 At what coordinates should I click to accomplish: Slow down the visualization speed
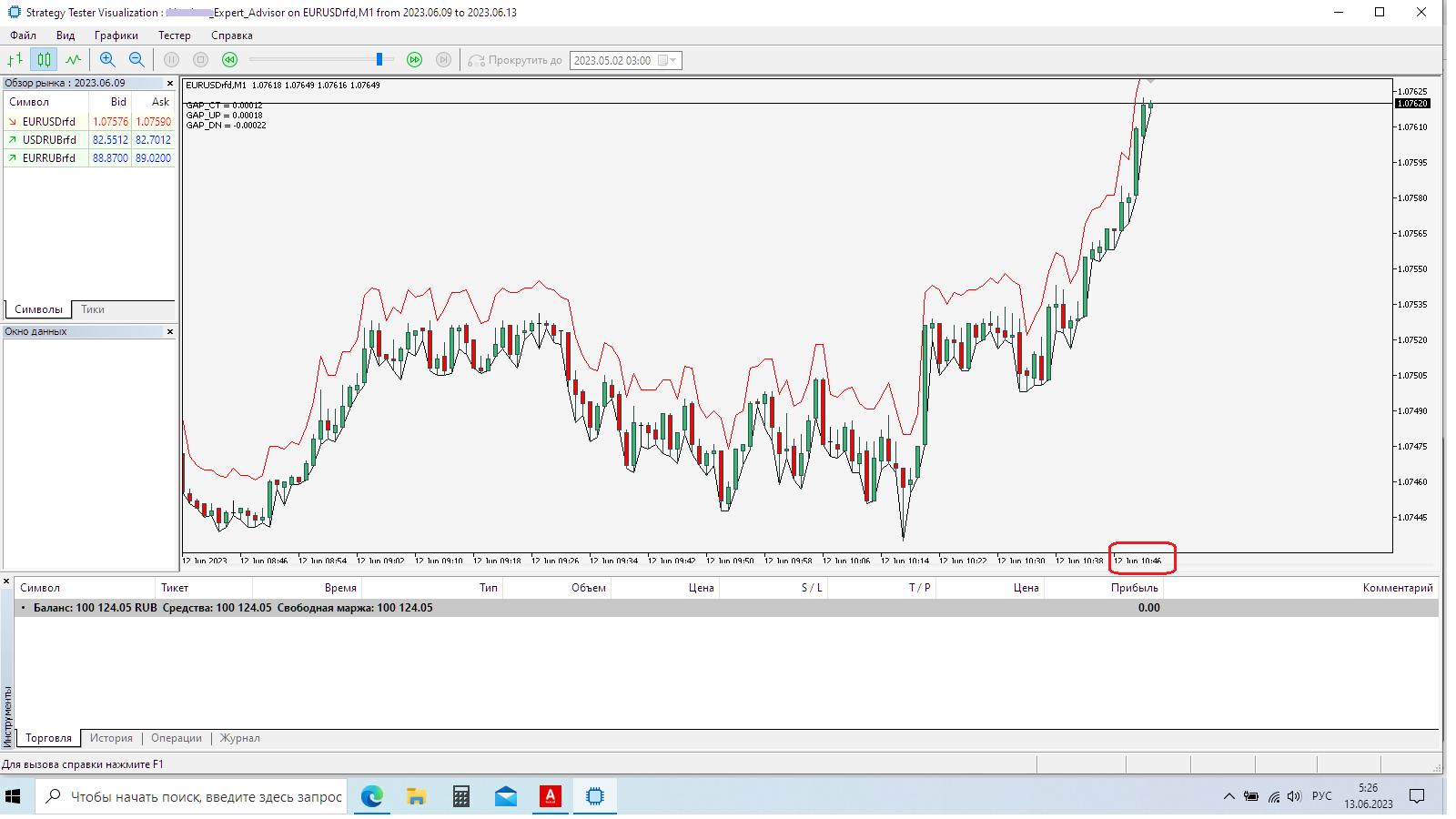click(x=230, y=60)
